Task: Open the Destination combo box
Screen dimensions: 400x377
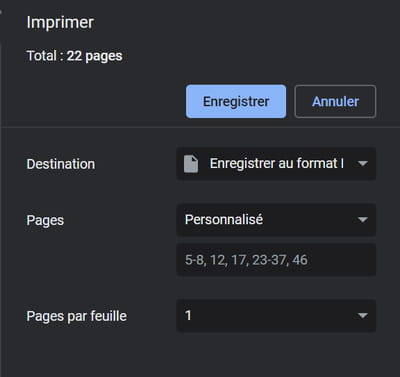Action: click(x=276, y=164)
